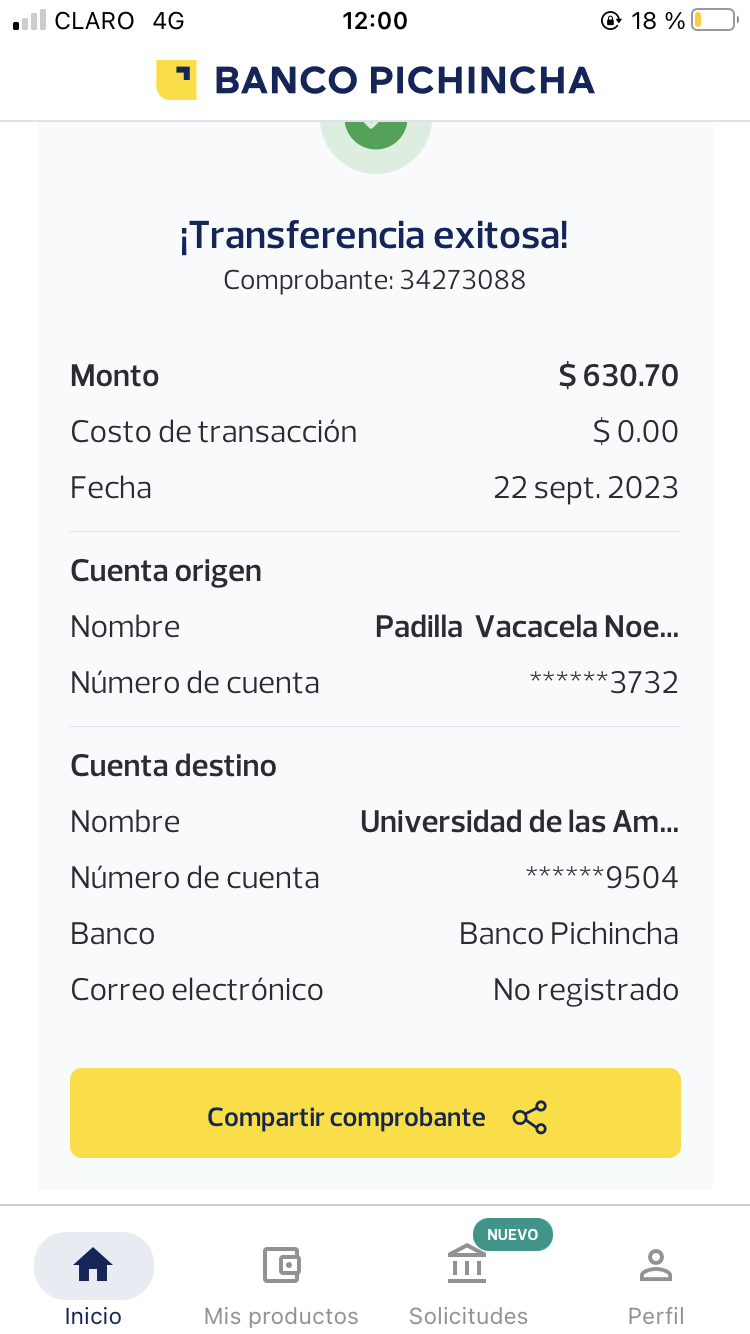Tap the destination account number ending 9504
750x1334 pixels.
coord(602,878)
